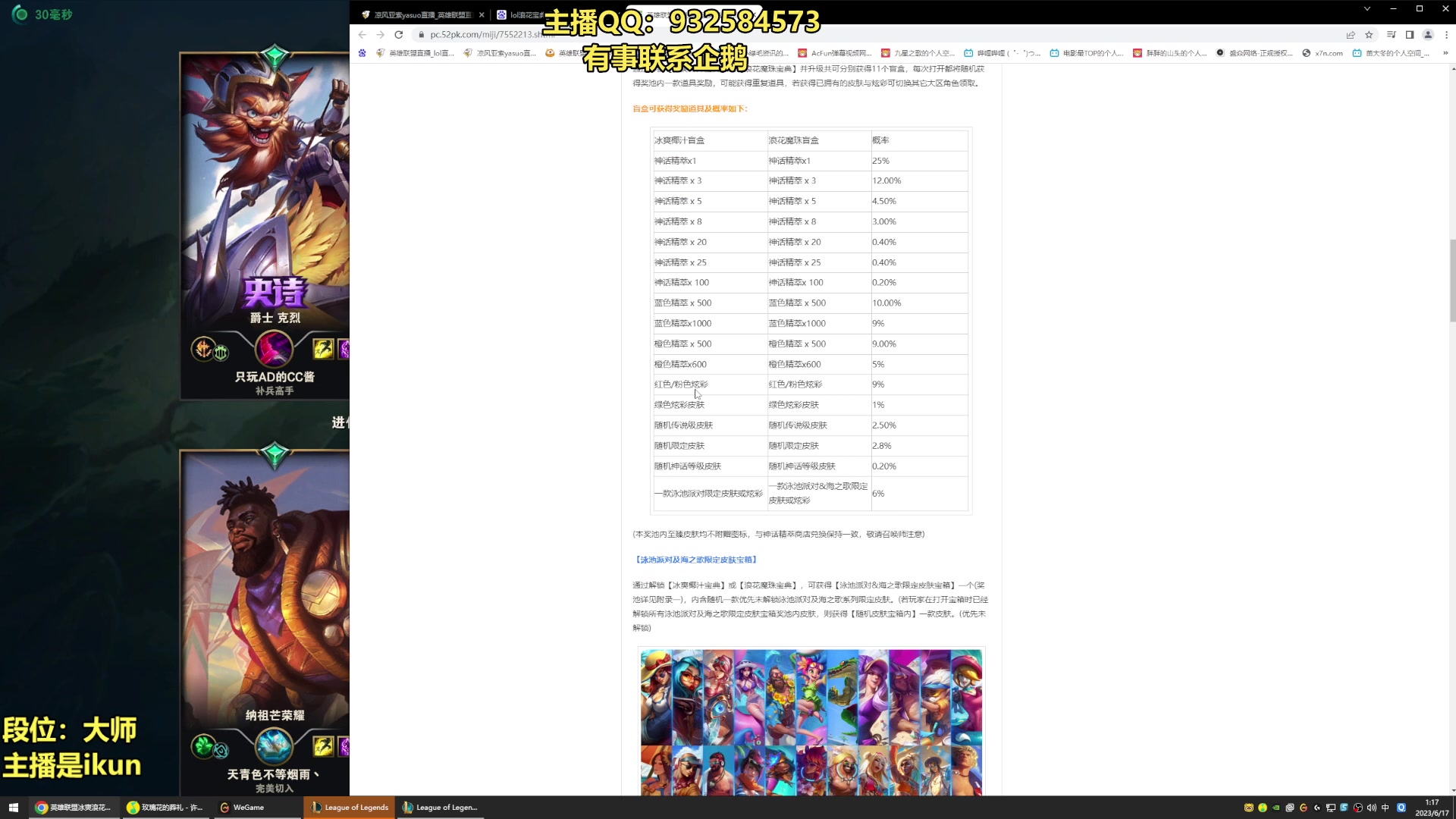Open the media/reading list toolbar icon
The image size is (1456, 819).
click(x=1391, y=35)
